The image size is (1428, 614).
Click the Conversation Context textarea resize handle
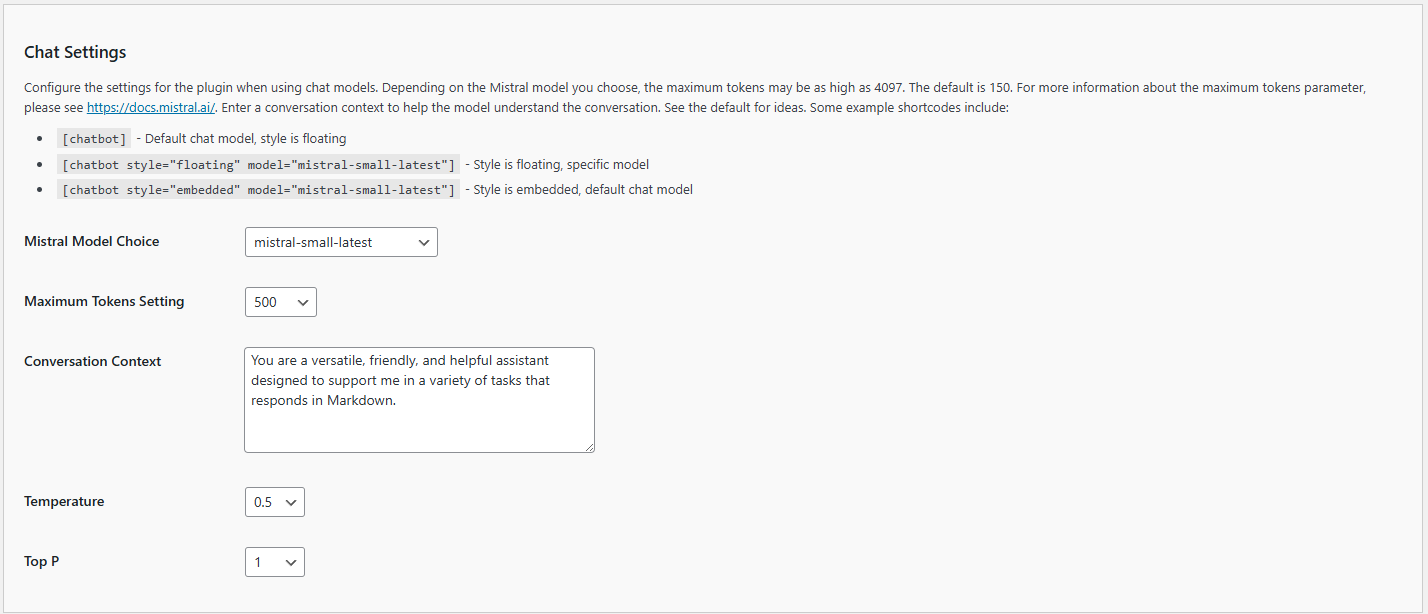589,447
